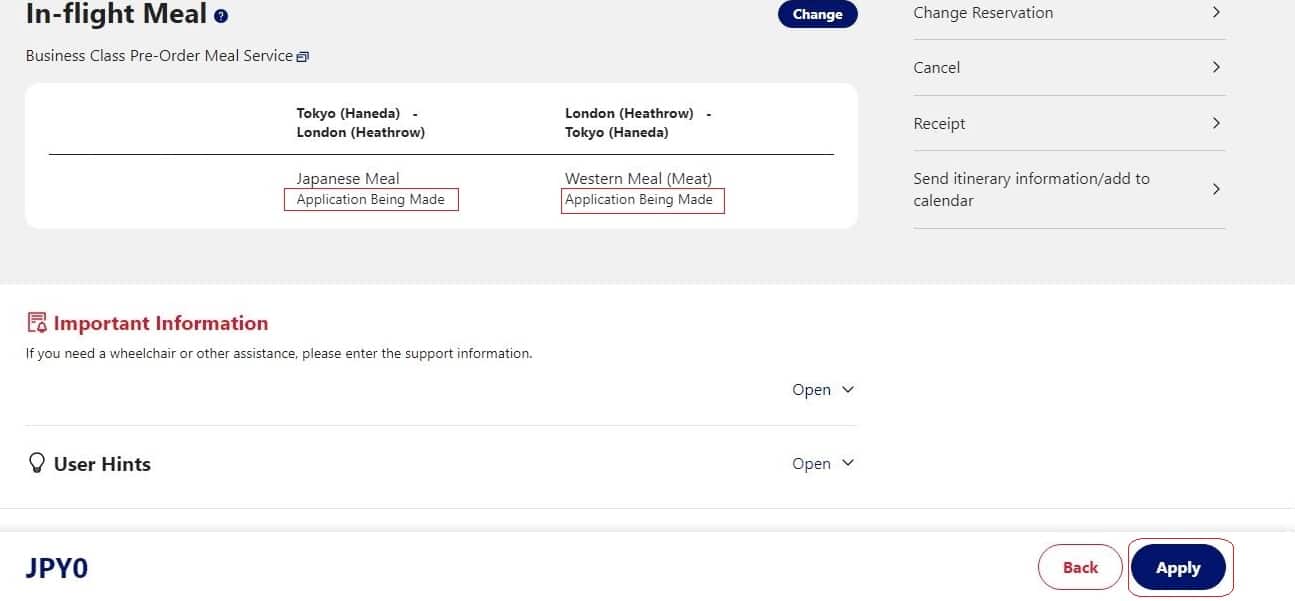
Task: Expand the Important Information section with Open
Action: [x=811, y=390]
